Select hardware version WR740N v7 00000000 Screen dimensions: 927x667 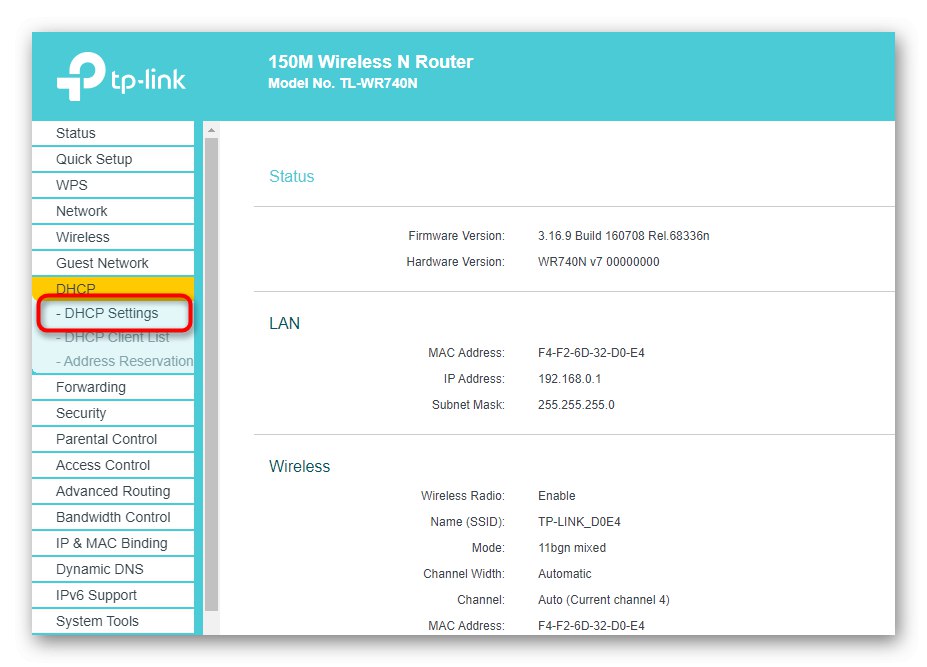[598, 262]
